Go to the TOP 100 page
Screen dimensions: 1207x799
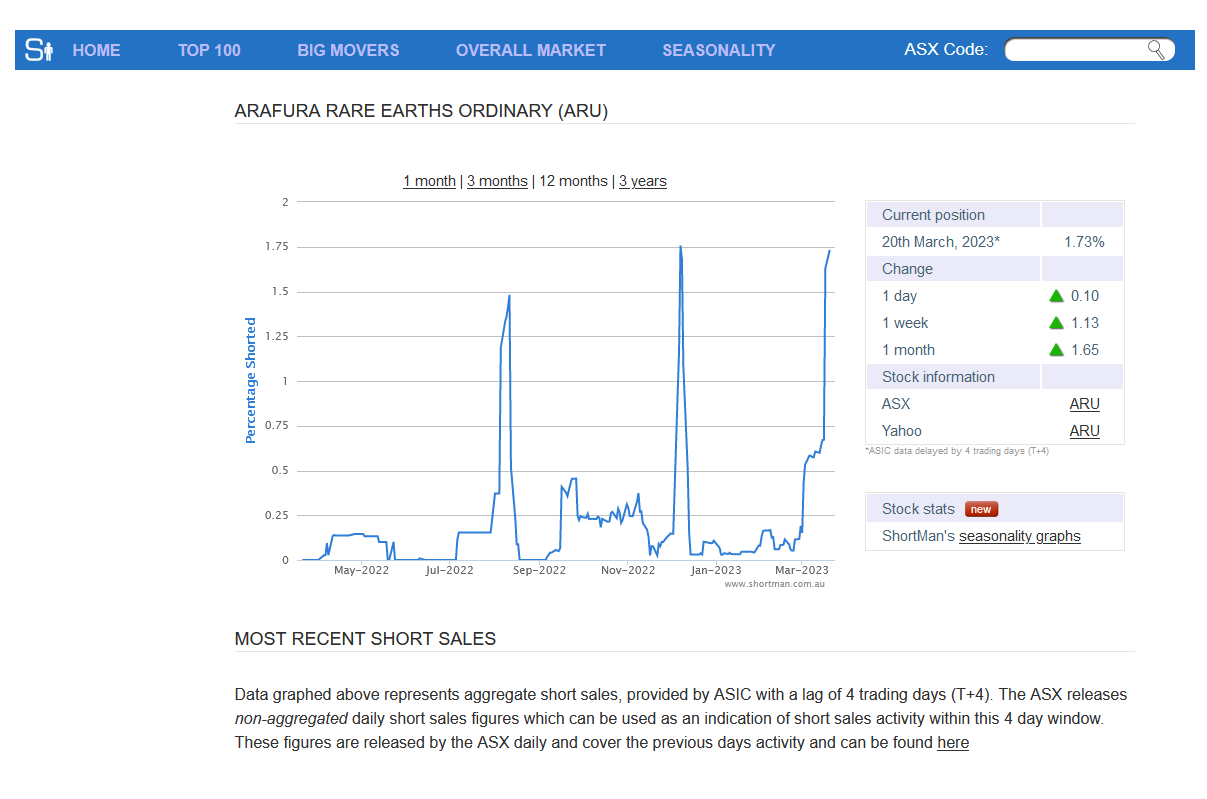point(209,50)
